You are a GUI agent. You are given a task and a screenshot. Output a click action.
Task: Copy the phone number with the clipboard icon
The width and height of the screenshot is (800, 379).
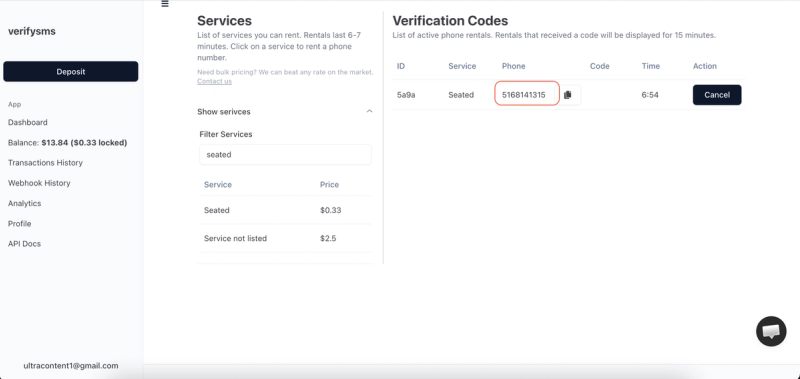567,95
